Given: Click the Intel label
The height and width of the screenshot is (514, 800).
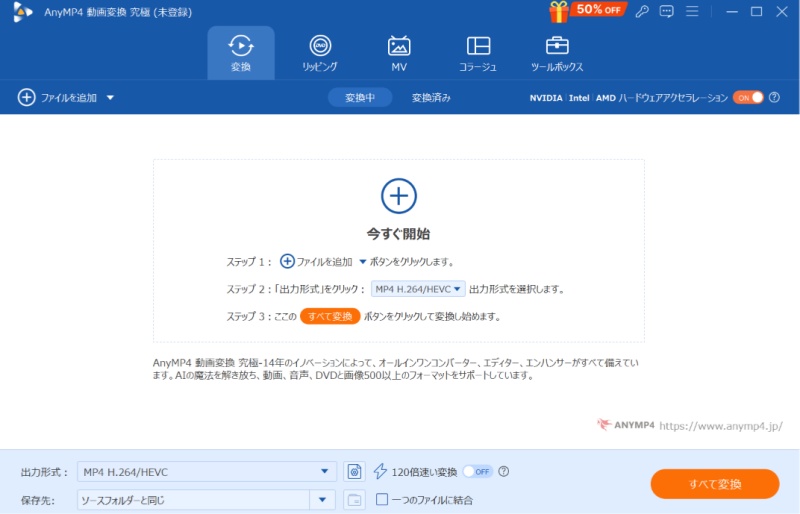Looking at the screenshot, I should [x=579, y=98].
